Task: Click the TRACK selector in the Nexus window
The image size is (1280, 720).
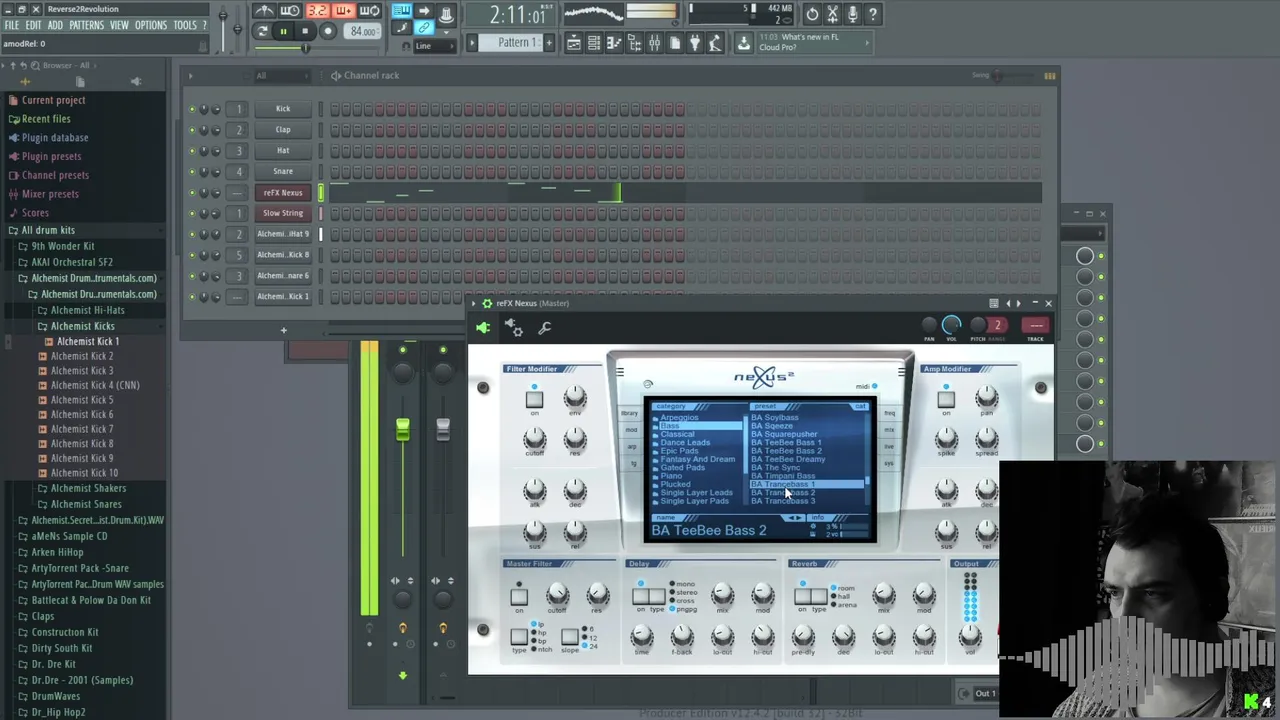Action: pos(1035,325)
